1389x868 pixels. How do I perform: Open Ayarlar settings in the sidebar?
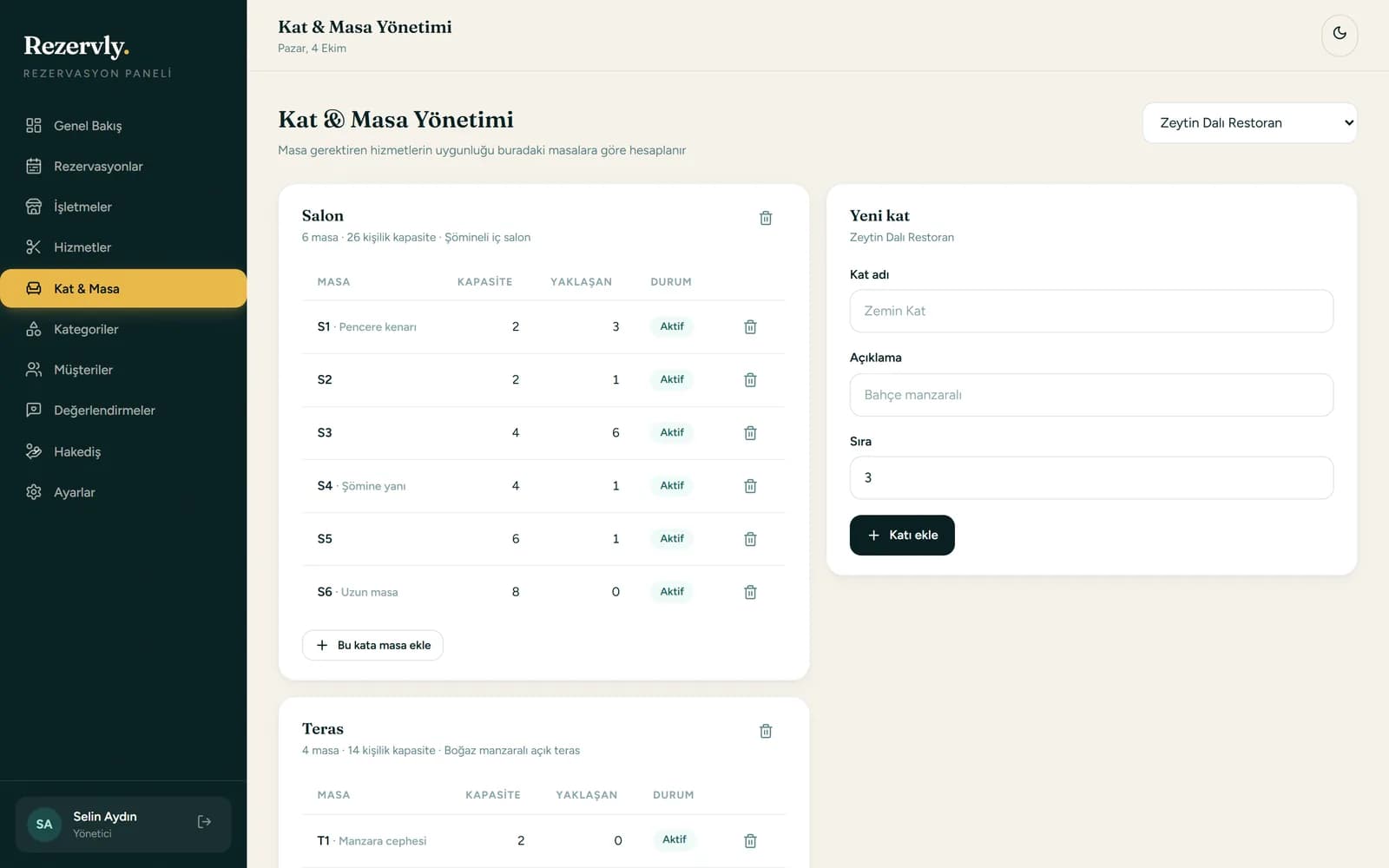pyautogui.click(x=123, y=492)
